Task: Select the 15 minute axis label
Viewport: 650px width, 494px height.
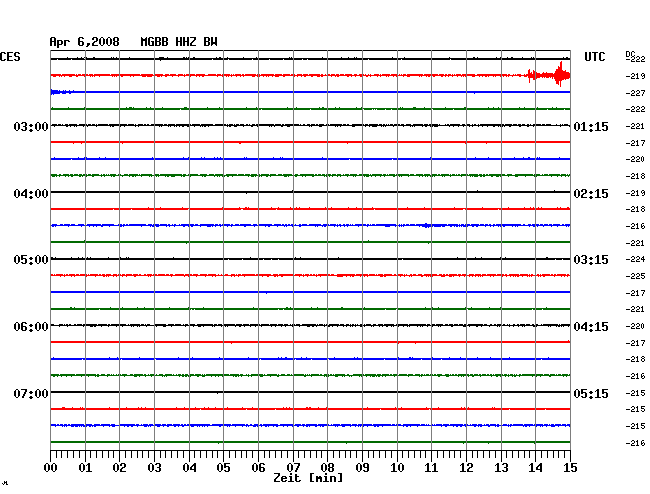Action: pos(570,467)
